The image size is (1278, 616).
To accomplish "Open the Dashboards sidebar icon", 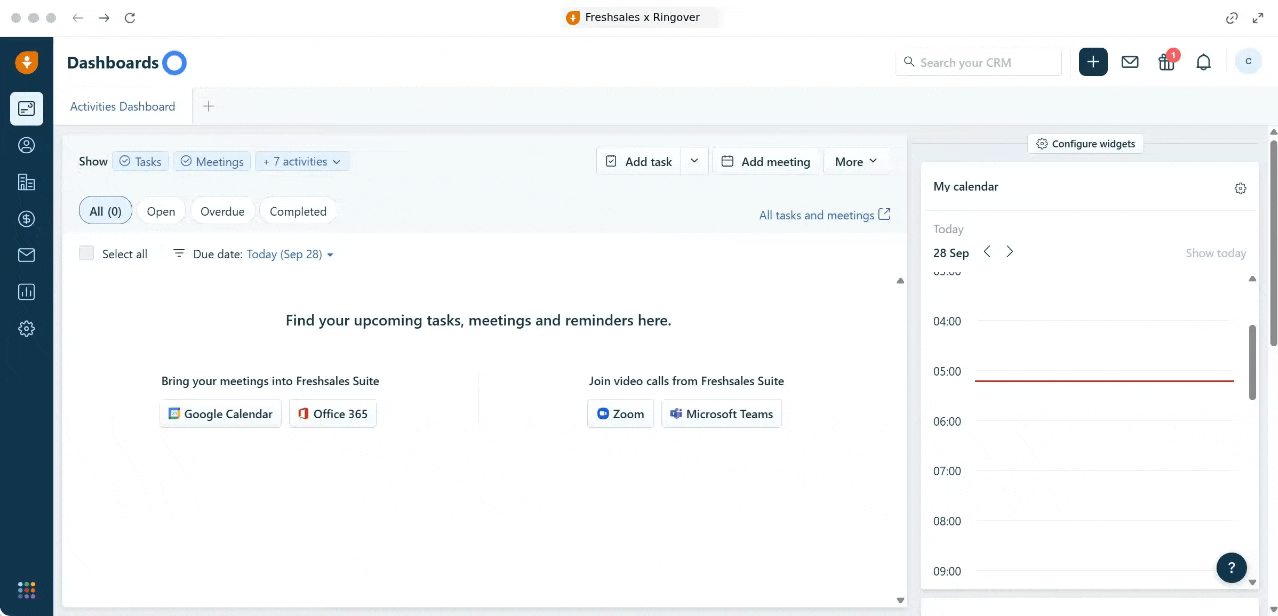I will 26,108.
